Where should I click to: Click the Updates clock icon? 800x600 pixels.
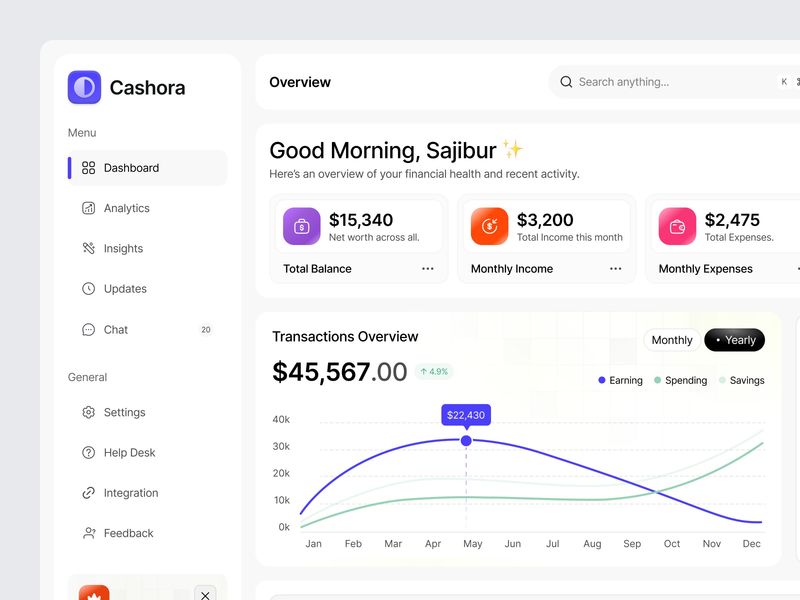click(x=88, y=289)
